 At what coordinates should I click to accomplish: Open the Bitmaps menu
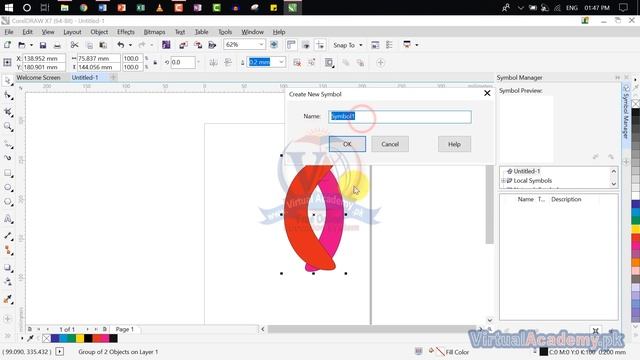(x=154, y=32)
